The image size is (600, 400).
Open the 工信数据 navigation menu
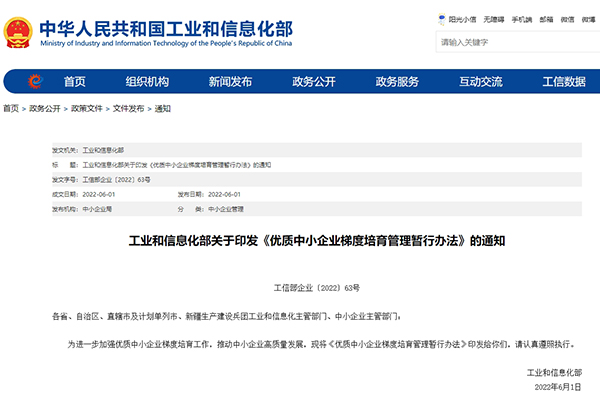(563, 82)
